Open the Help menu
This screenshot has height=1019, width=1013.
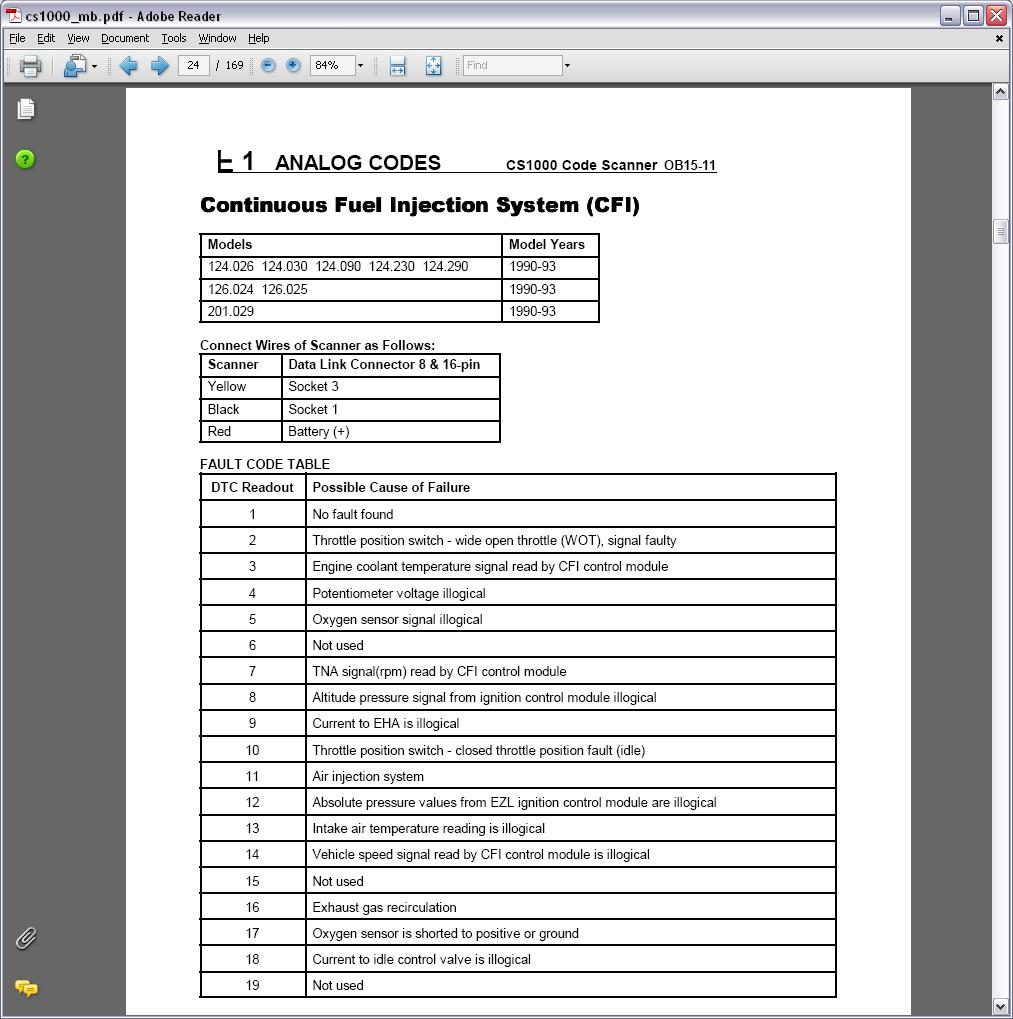tap(259, 38)
